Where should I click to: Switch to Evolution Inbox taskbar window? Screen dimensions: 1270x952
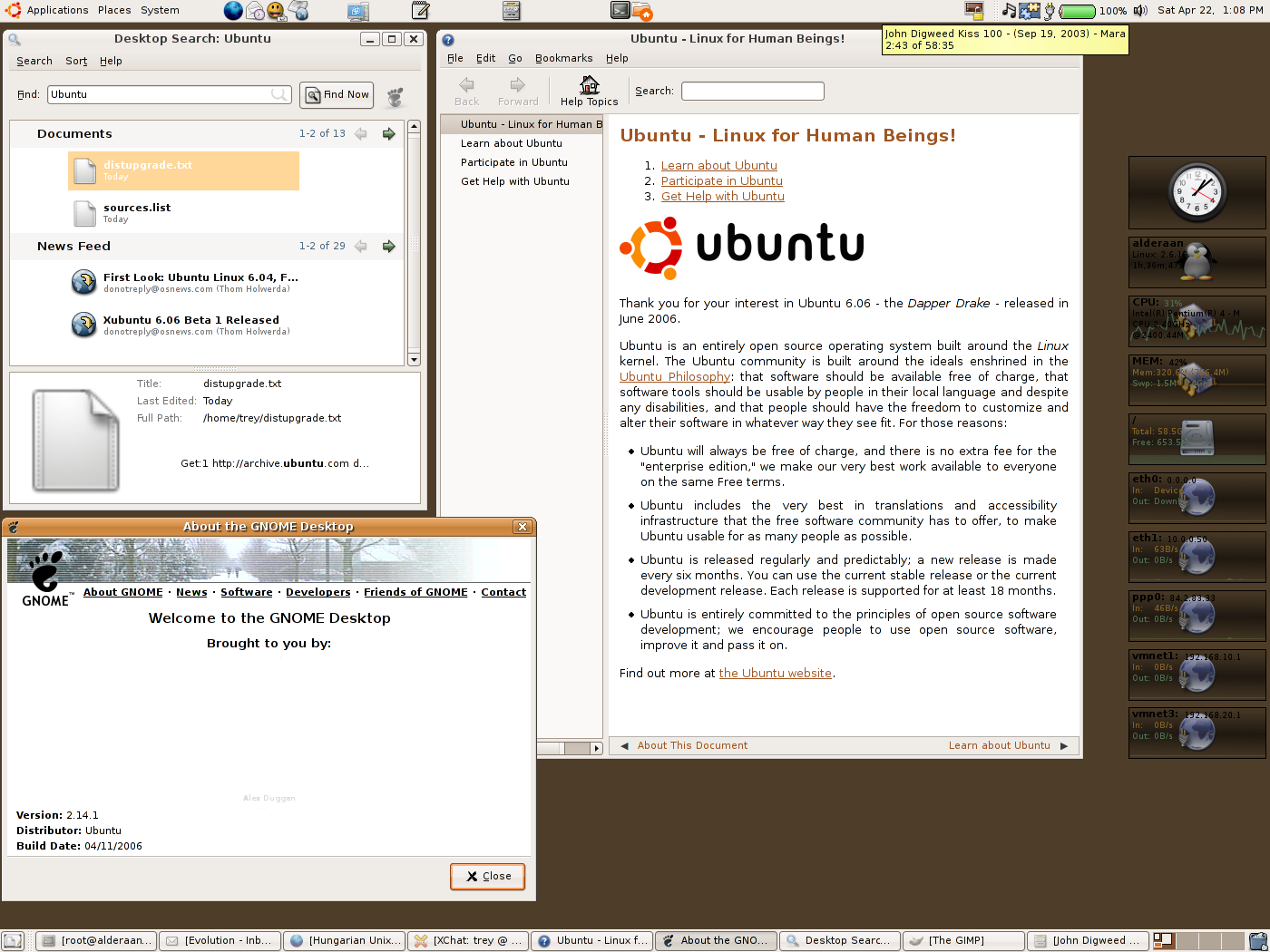(x=220, y=941)
